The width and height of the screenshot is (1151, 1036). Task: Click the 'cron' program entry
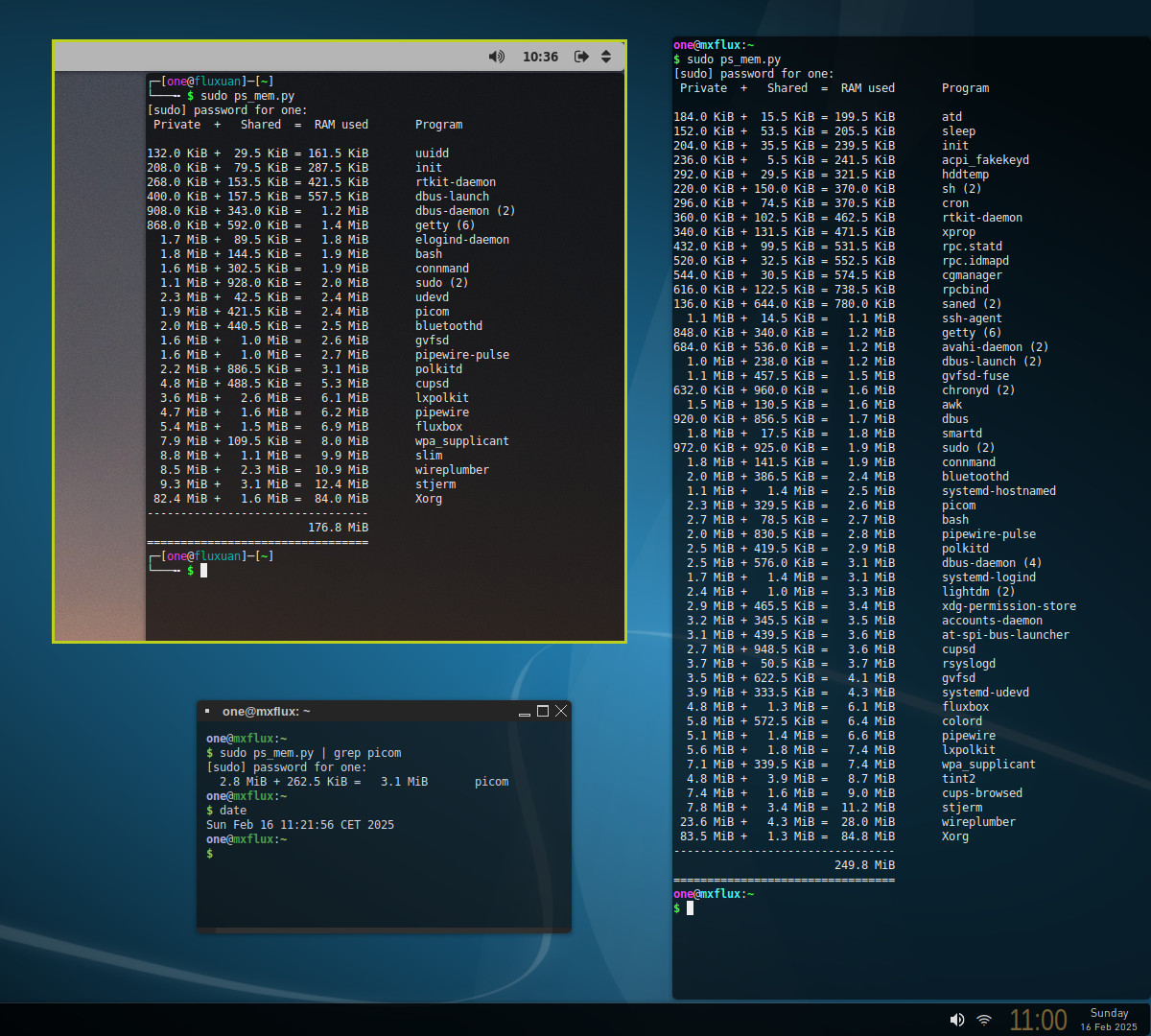click(955, 203)
